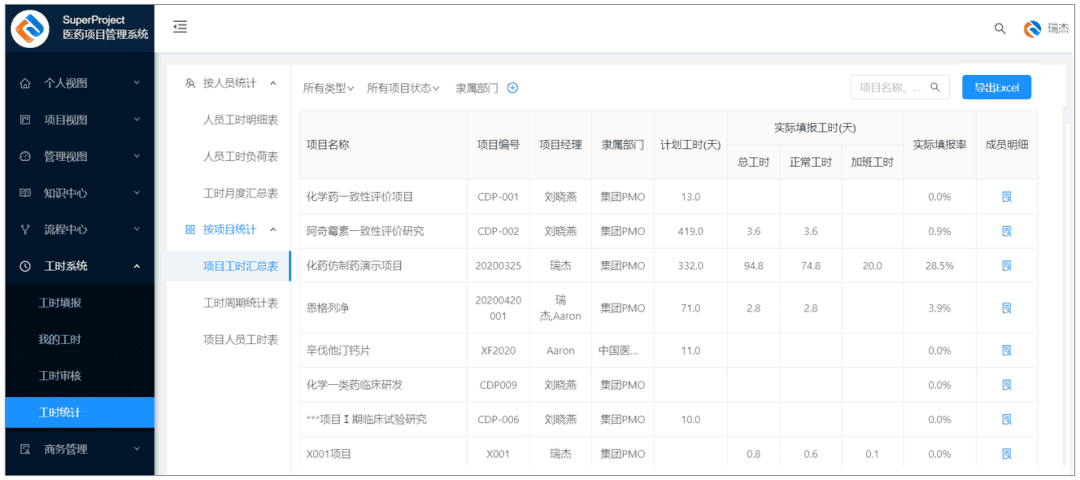Open member details for 辛伐他汀钙片
1080x480 pixels.
click(x=1006, y=351)
